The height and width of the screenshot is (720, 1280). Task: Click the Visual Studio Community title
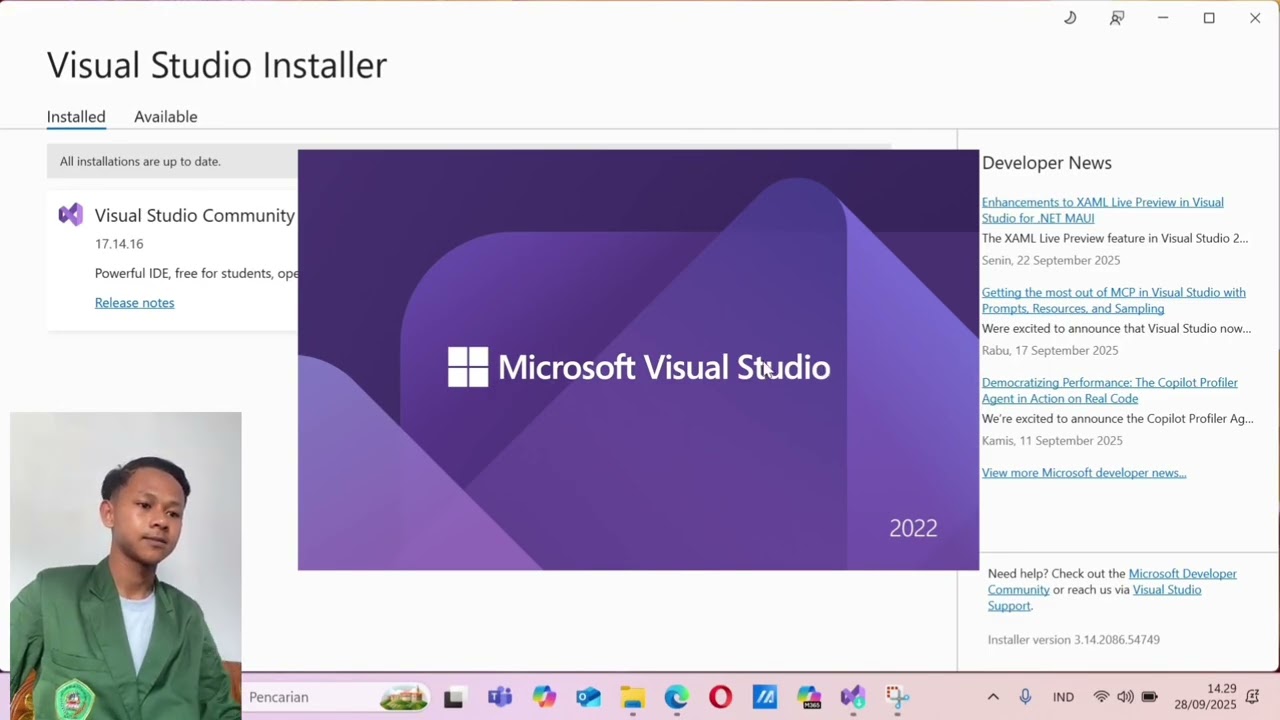pyautogui.click(x=195, y=215)
